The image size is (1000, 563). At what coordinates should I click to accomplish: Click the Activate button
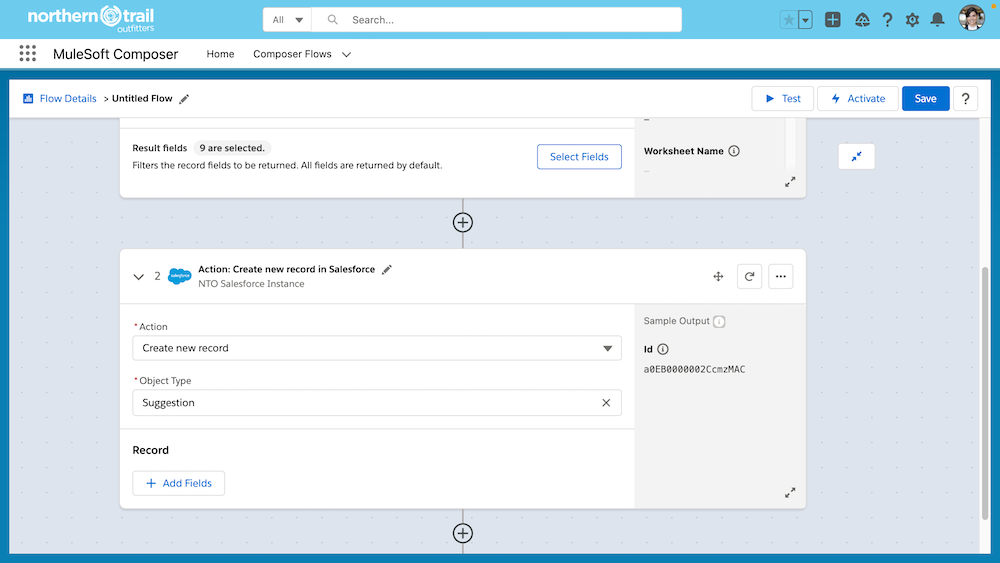point(858,99)
